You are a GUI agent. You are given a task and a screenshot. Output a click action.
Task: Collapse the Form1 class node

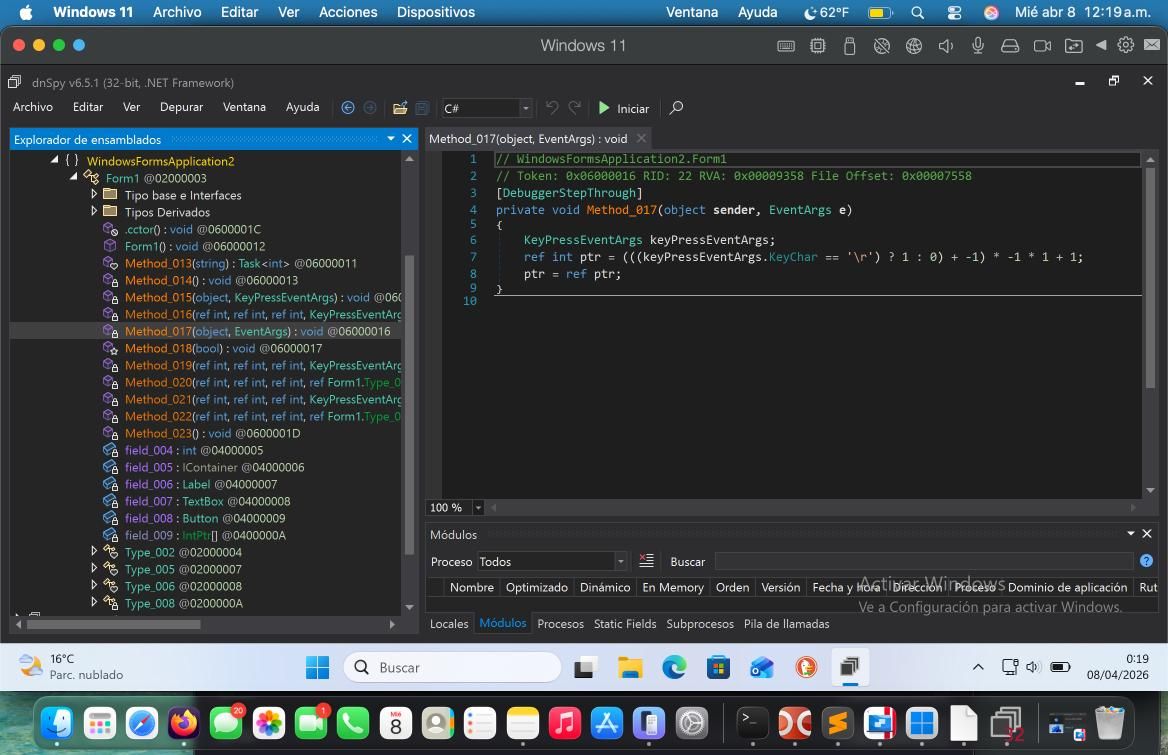pyautogui.click(x=74, y=178)
